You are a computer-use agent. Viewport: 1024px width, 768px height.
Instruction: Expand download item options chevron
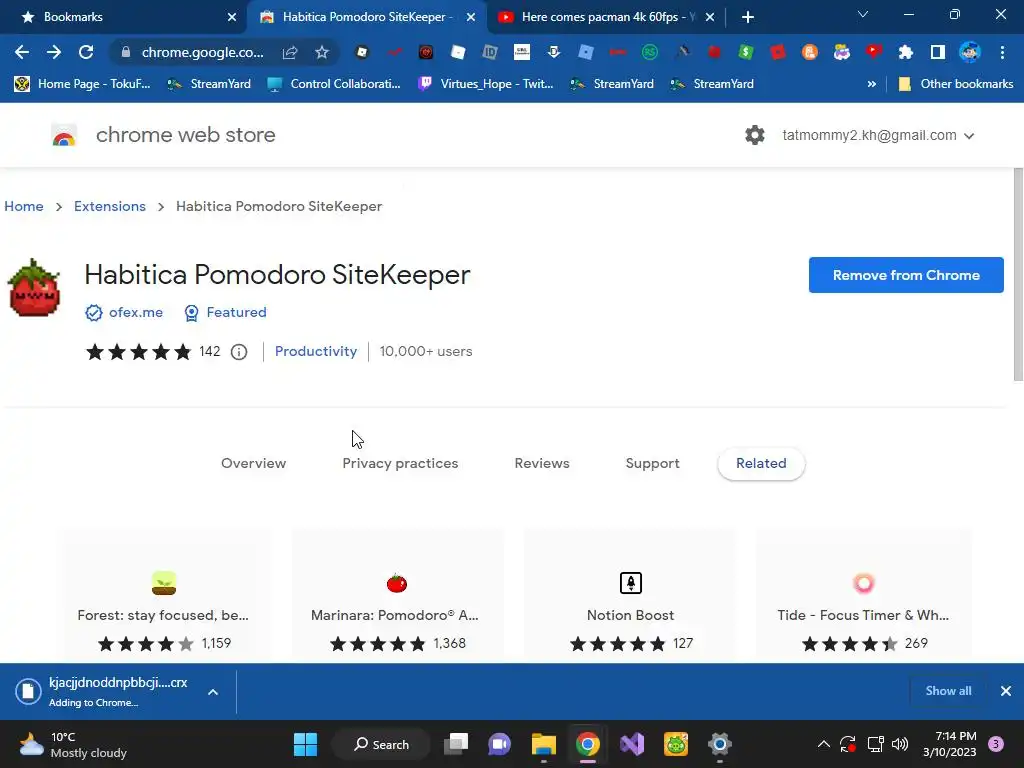(x=213, y=692)
